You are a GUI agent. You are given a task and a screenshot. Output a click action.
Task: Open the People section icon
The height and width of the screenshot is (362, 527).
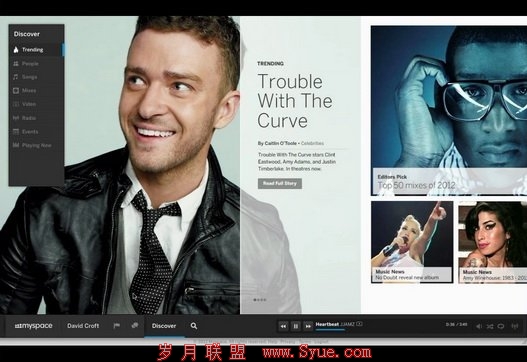[x=15, y=64]
